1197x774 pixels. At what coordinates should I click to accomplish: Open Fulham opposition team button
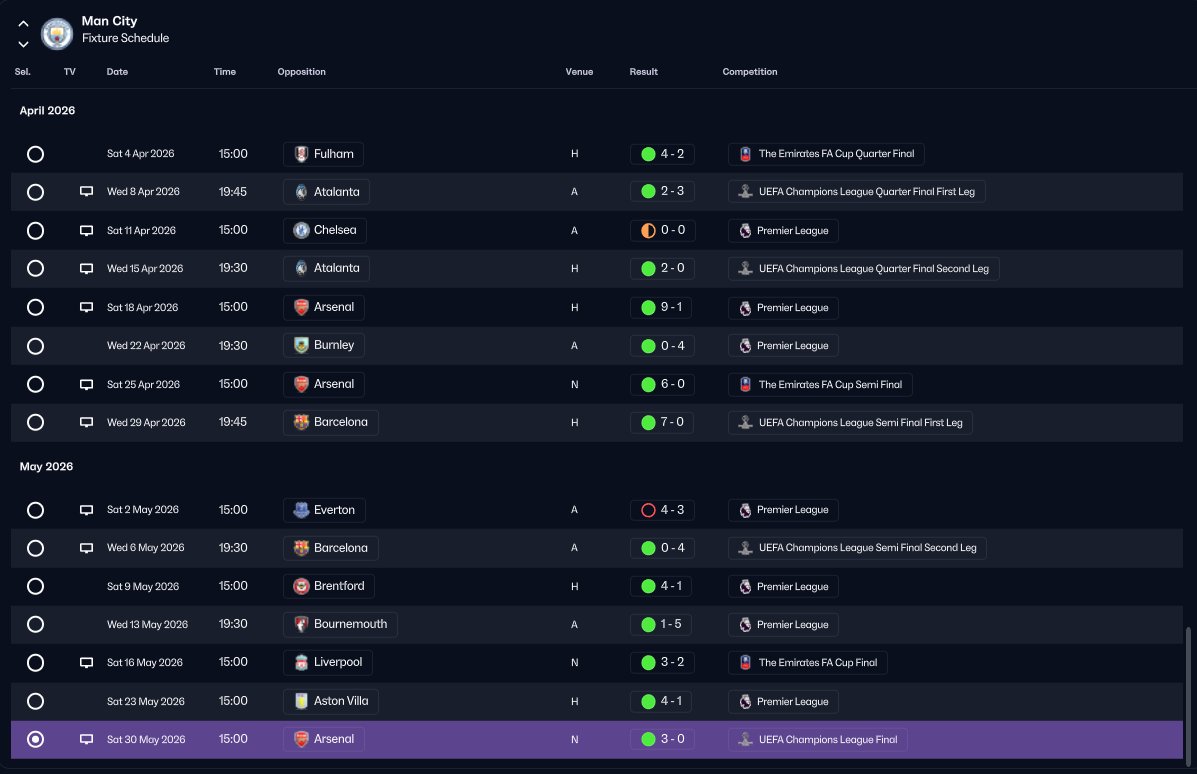coord(324,154)
